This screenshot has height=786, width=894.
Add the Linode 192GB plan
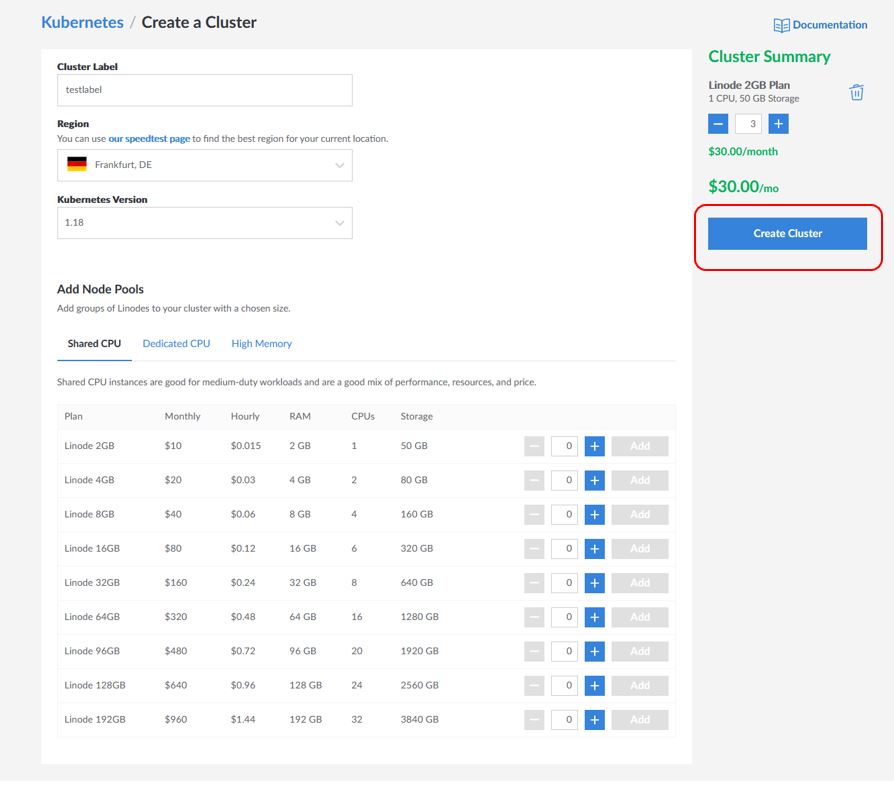(x=640, y=720)
